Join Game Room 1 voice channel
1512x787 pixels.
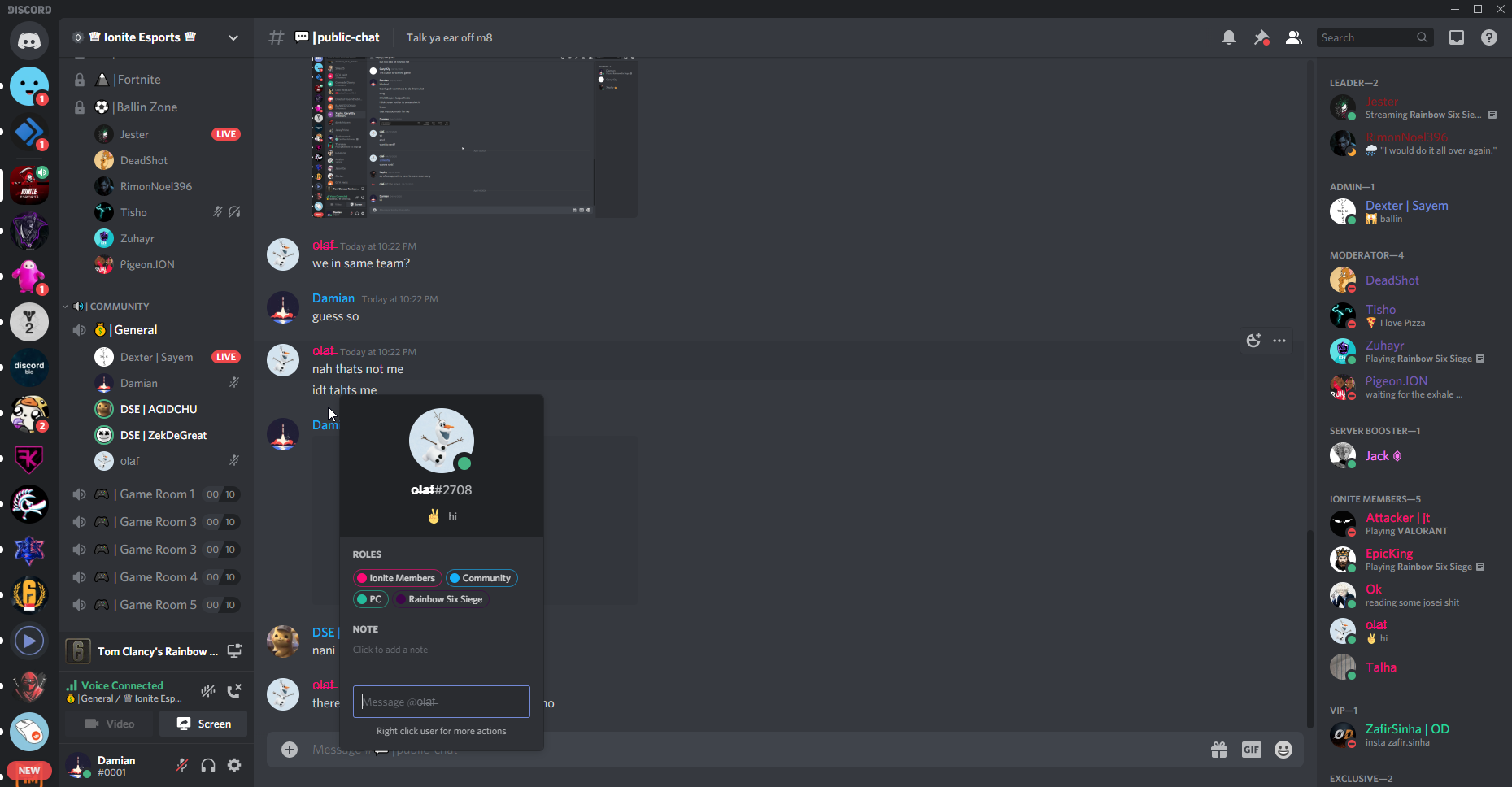[156, 494]
